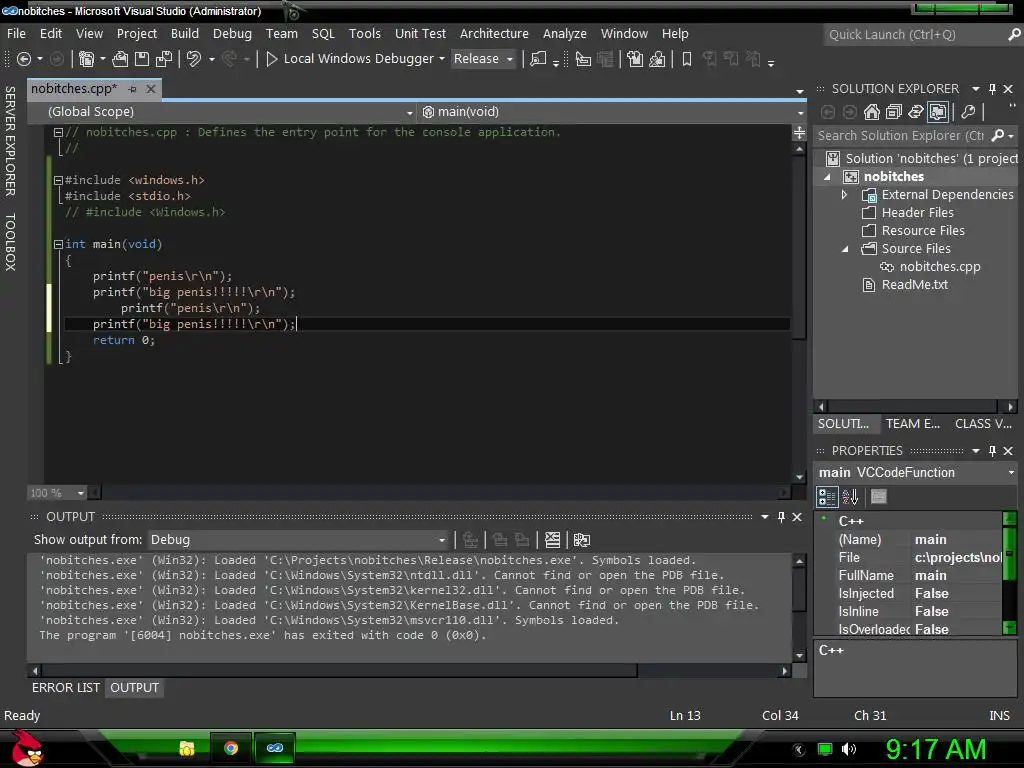Image resolution: width=1024 pixels, height=768 pixels.
Task: Toggle auto-hide pin on Solution Explorer panel
Action: click(992, 89)
